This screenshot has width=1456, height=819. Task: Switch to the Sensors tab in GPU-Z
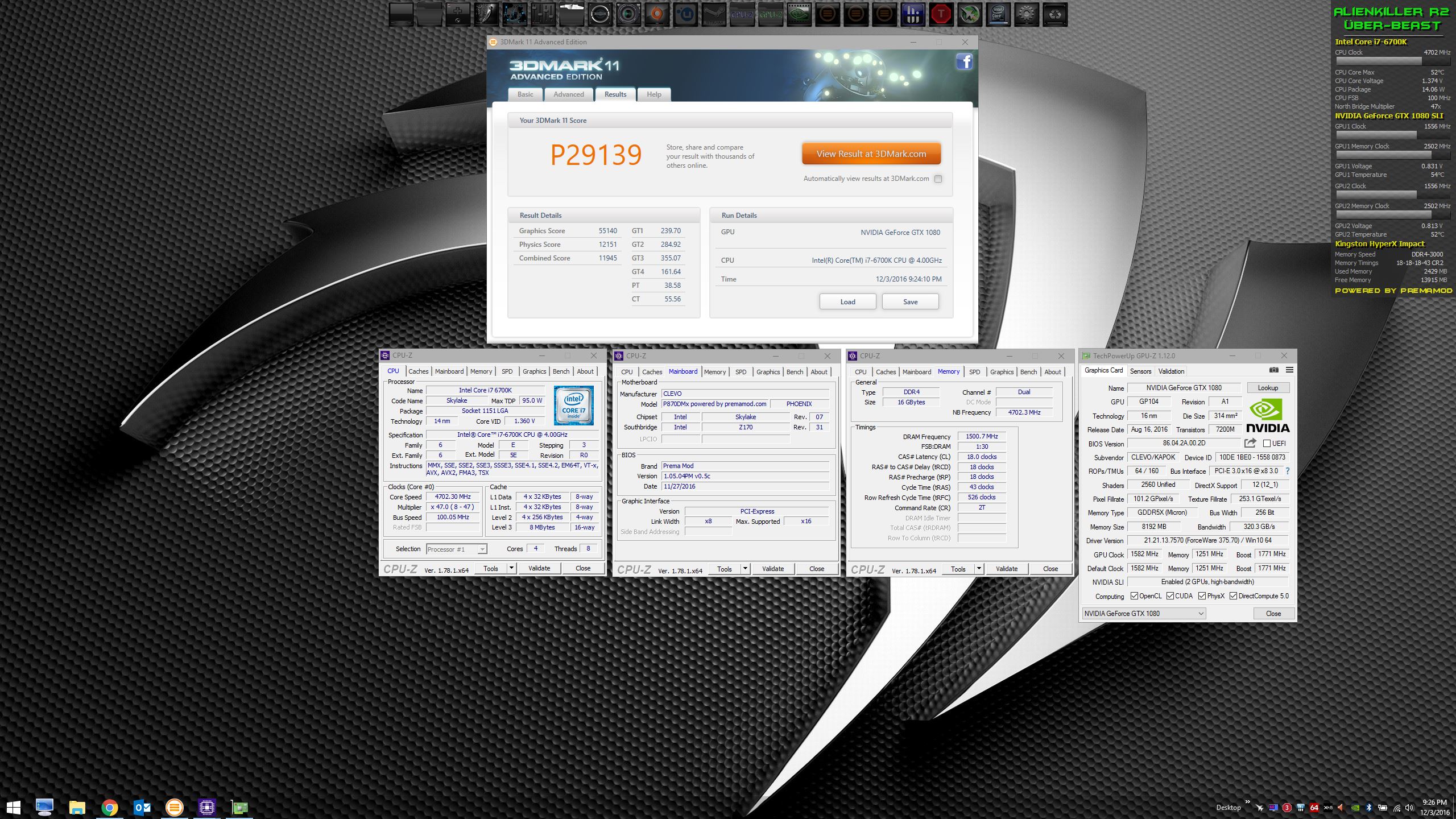pos(1140,371)
